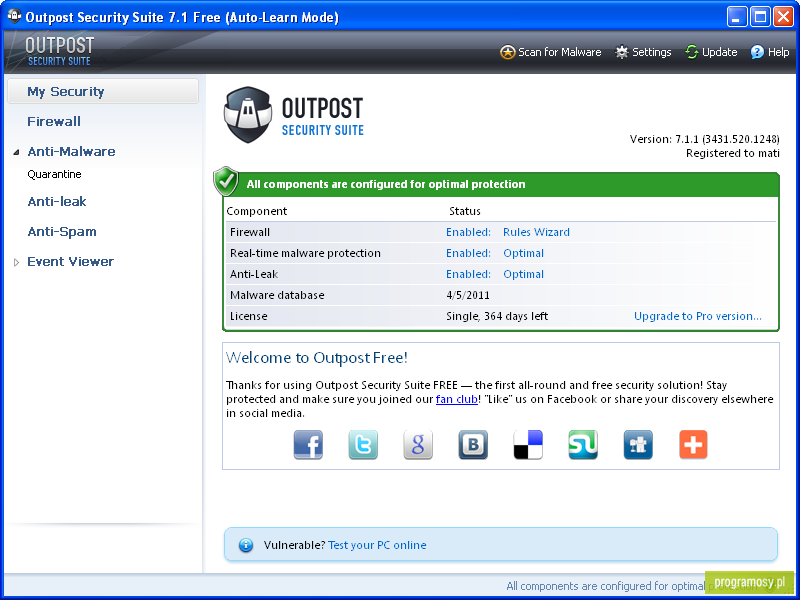Click Scan for Malware text button
The width and height of the screenshot is (800, 600).
pos(560,52)
